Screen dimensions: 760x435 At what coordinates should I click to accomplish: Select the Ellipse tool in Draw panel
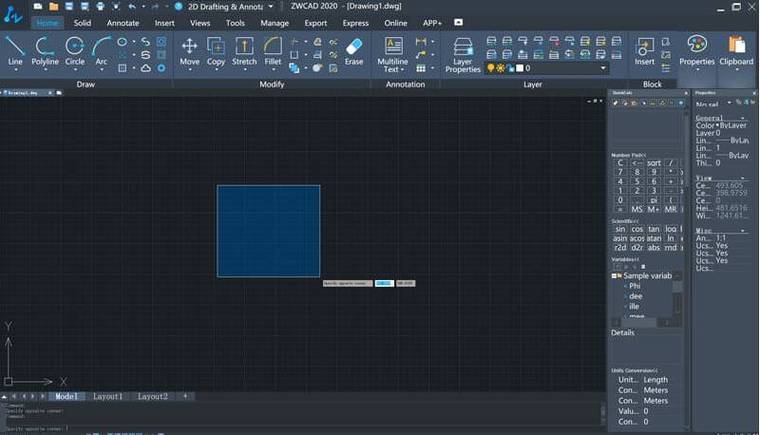pyautogui.click(x=122, y=42)
